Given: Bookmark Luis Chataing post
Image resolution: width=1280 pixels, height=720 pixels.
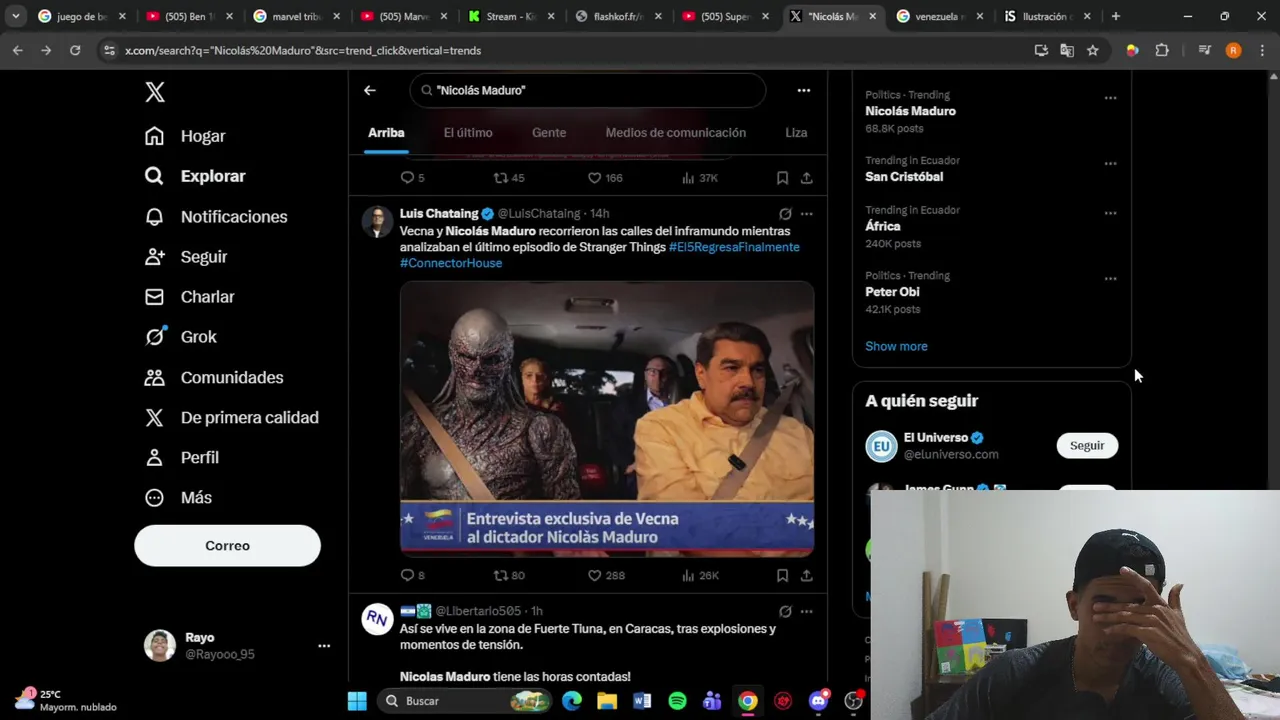Looking at the screenshot, I should coord(782,576).
